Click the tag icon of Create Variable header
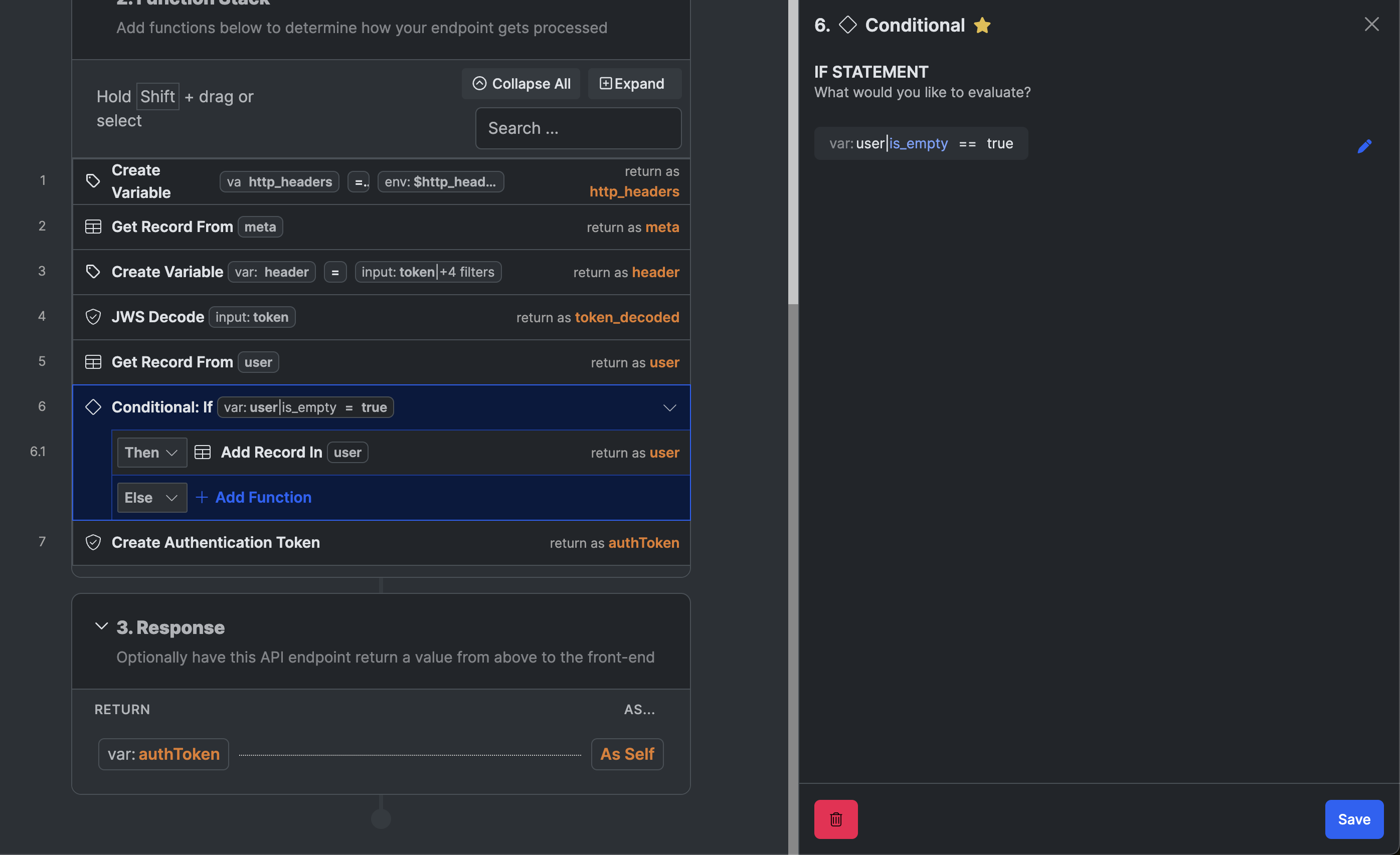 click(x=93, y=271)
